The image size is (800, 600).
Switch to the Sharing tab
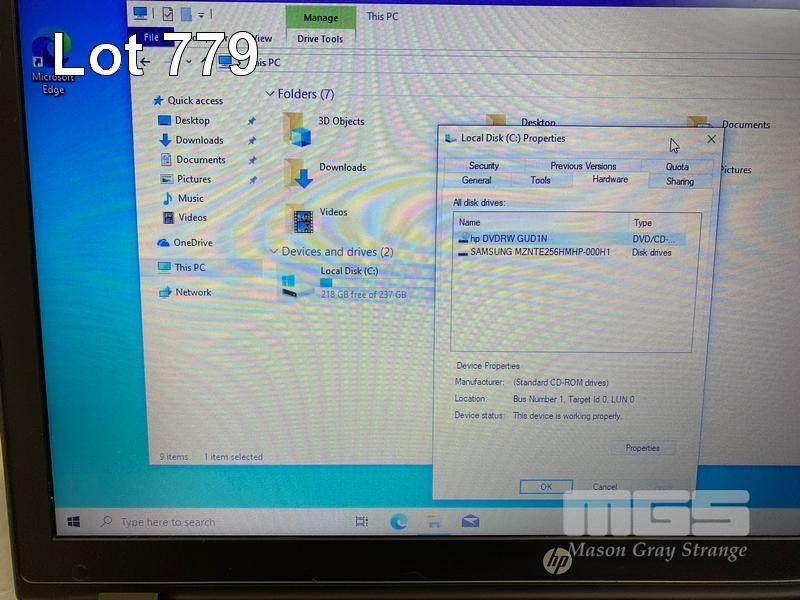[x=680, y=181]
